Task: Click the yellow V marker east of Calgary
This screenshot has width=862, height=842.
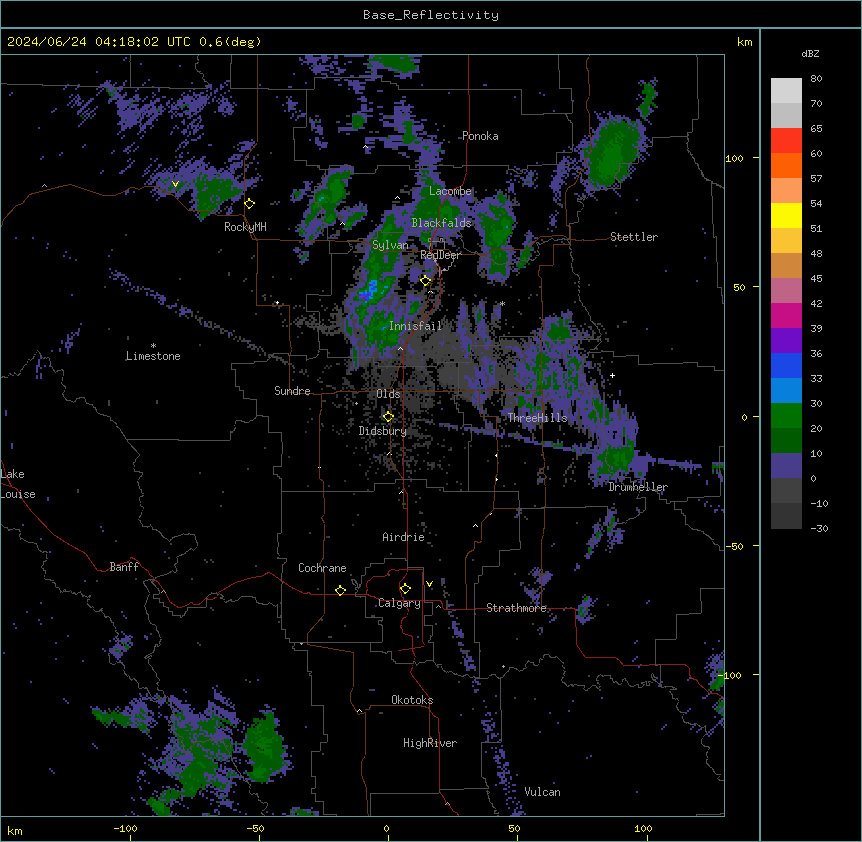Action: point(429,584)
